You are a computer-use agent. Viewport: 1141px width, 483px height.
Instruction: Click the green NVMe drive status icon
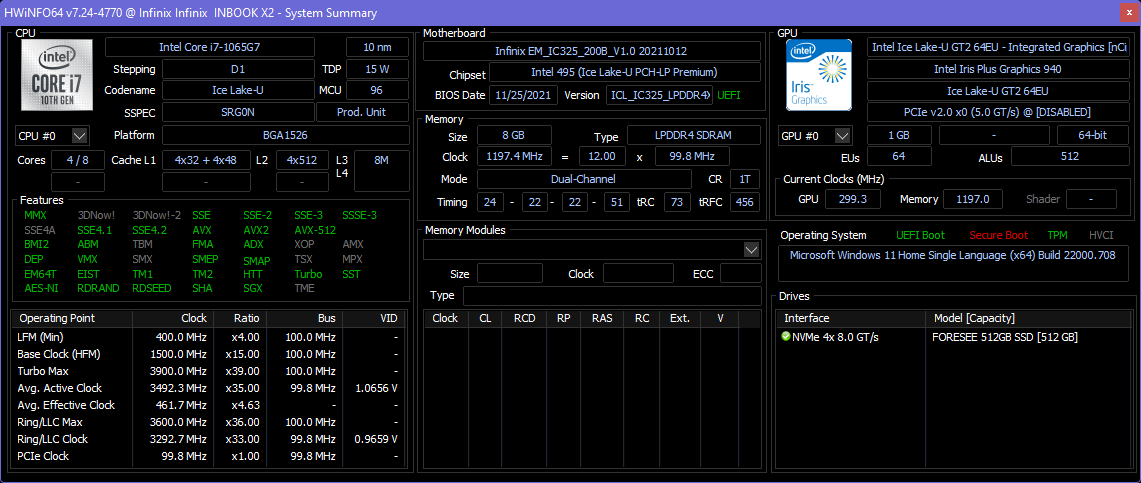(785, 337)
